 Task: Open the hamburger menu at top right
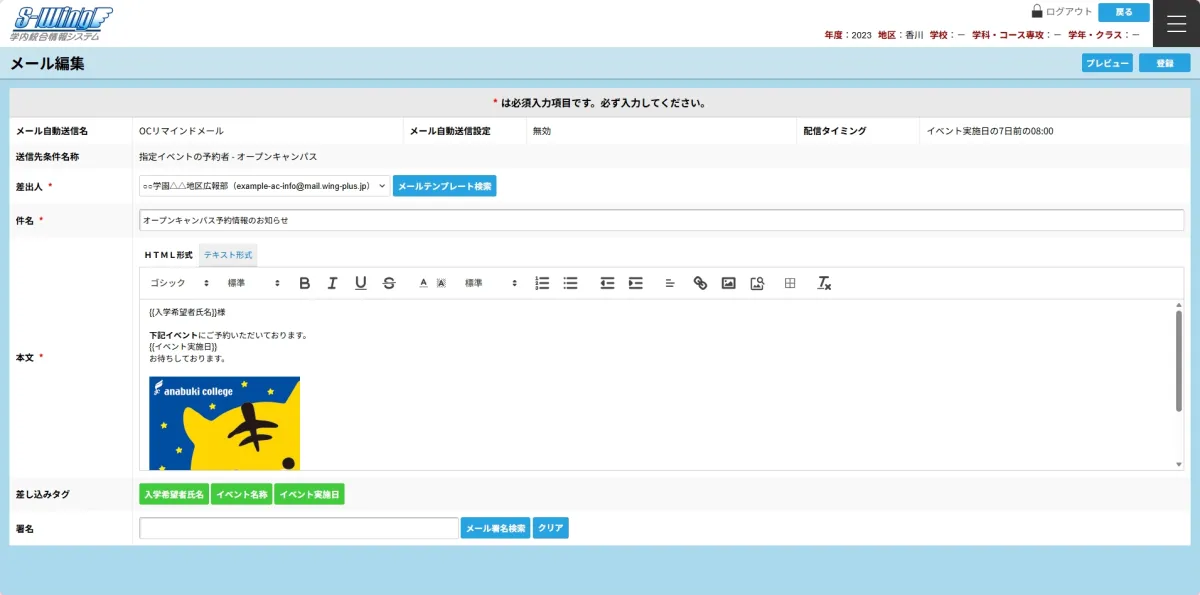(1176, 23)
